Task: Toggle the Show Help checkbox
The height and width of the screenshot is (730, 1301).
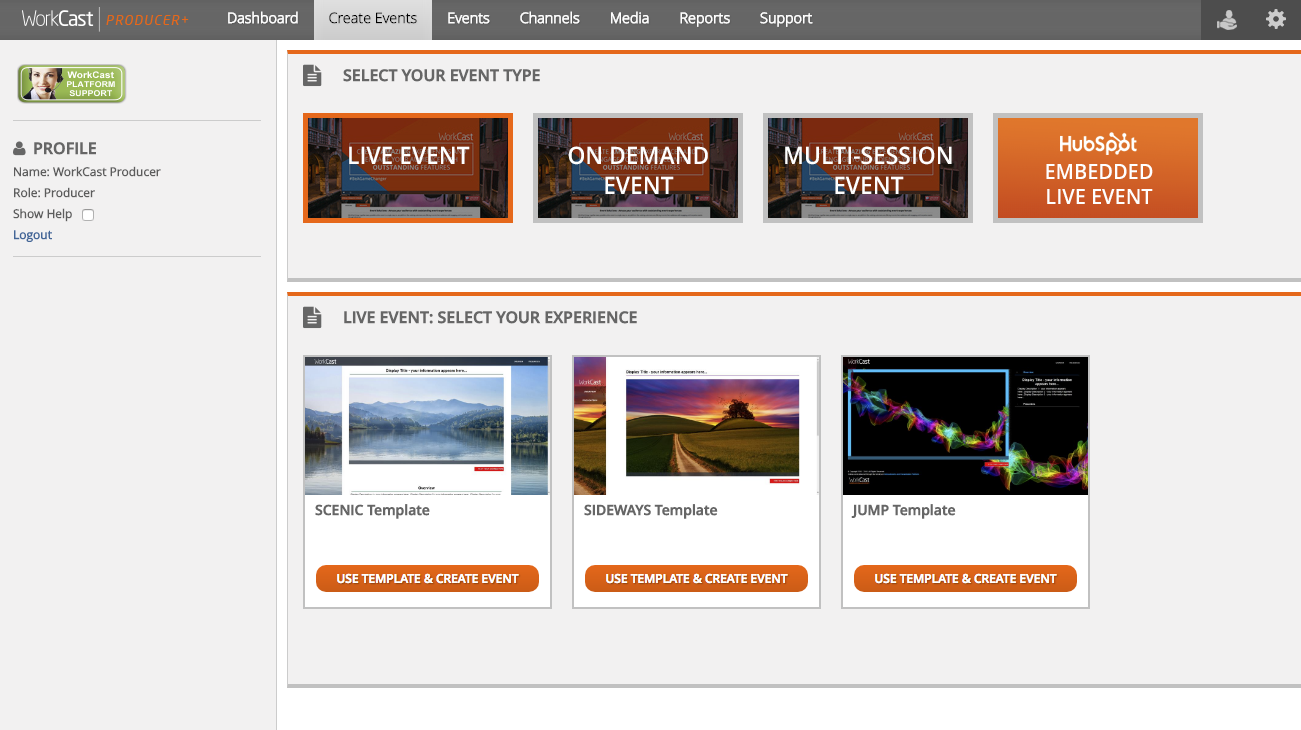Action: [x=88, y=214]
